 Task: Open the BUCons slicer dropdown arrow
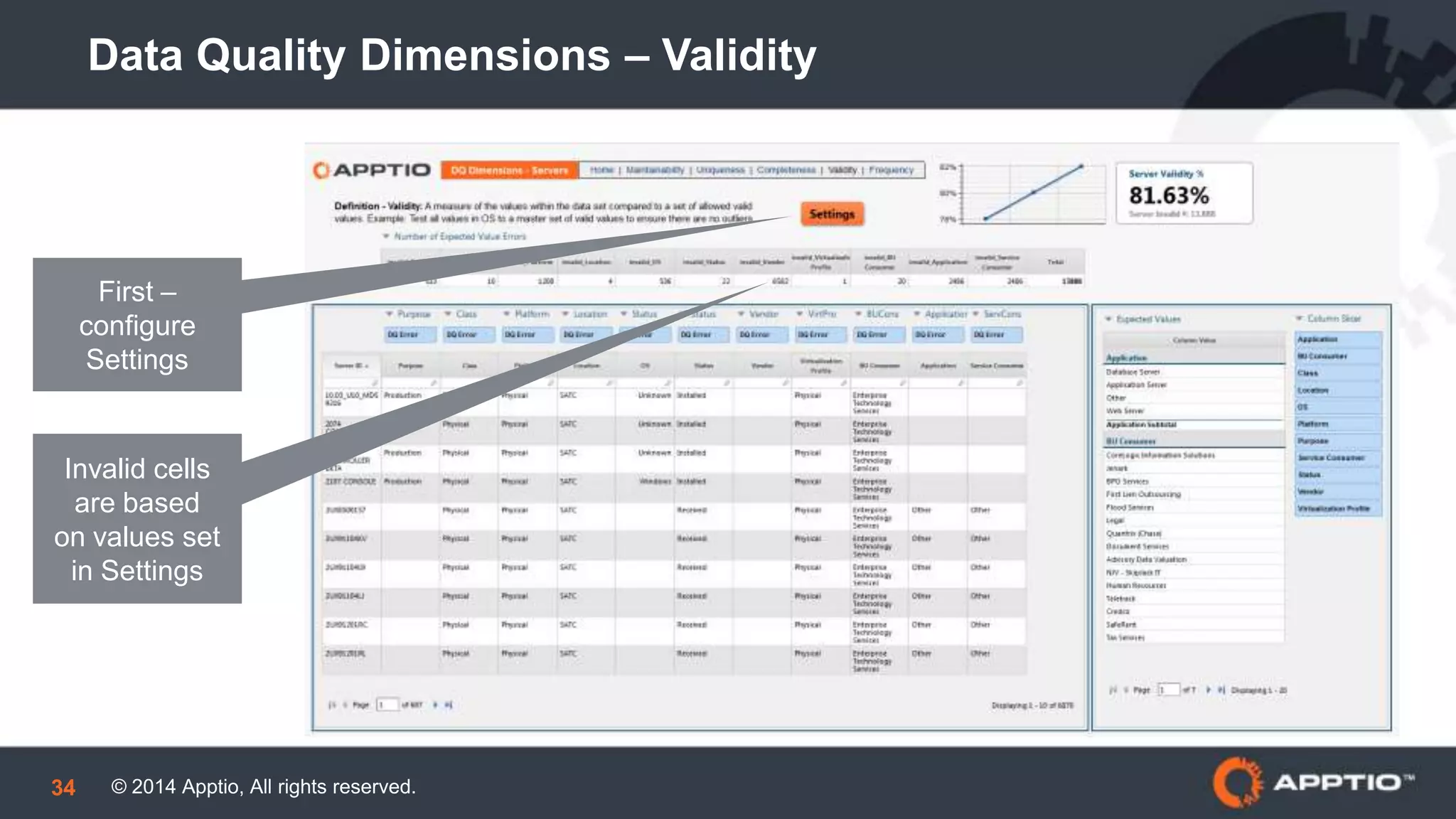point(859,314)
